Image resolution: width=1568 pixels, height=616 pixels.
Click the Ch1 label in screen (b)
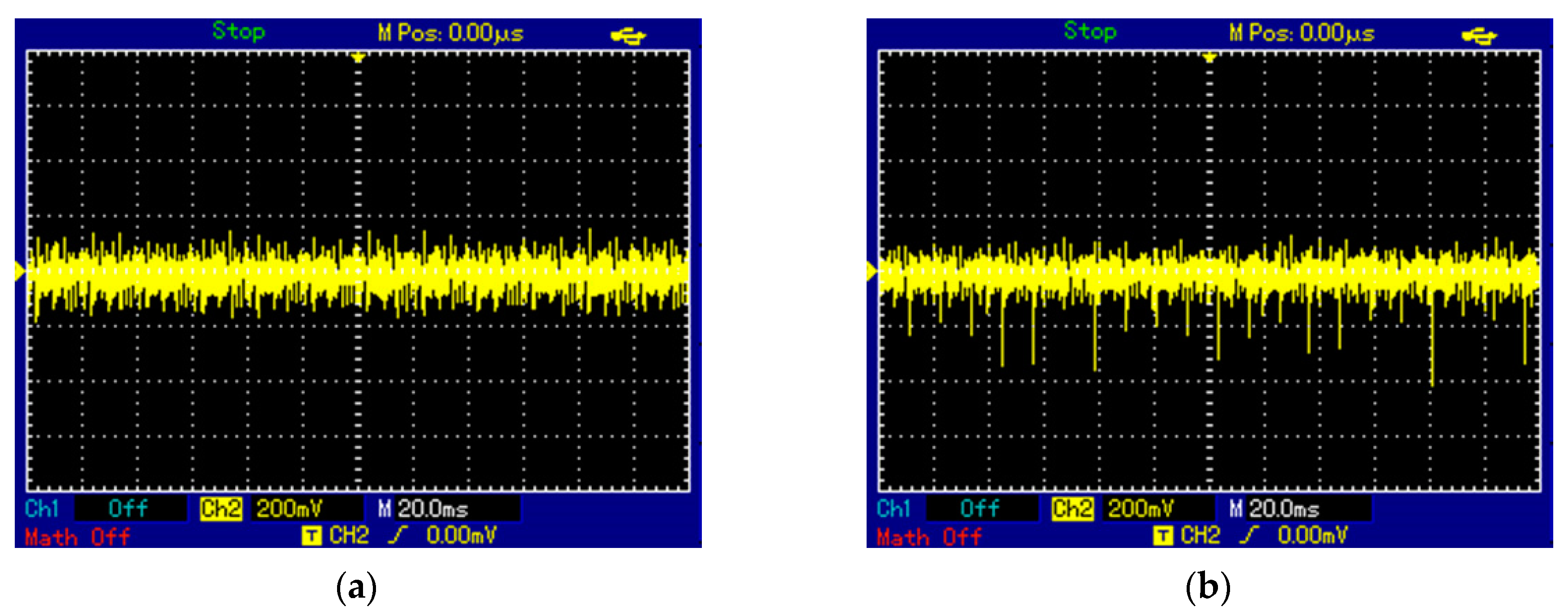[x=893, y=508]
